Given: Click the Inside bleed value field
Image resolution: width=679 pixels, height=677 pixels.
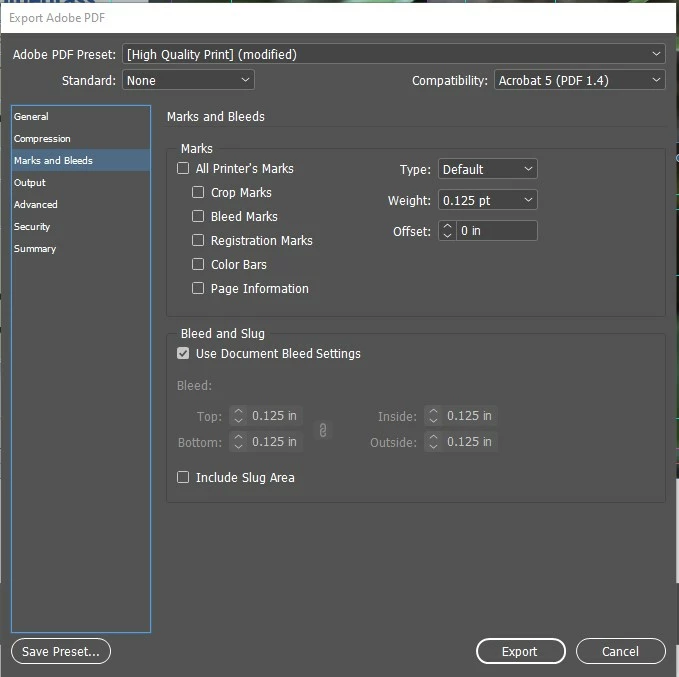Looking at the screenshot, I should (469, 415).
